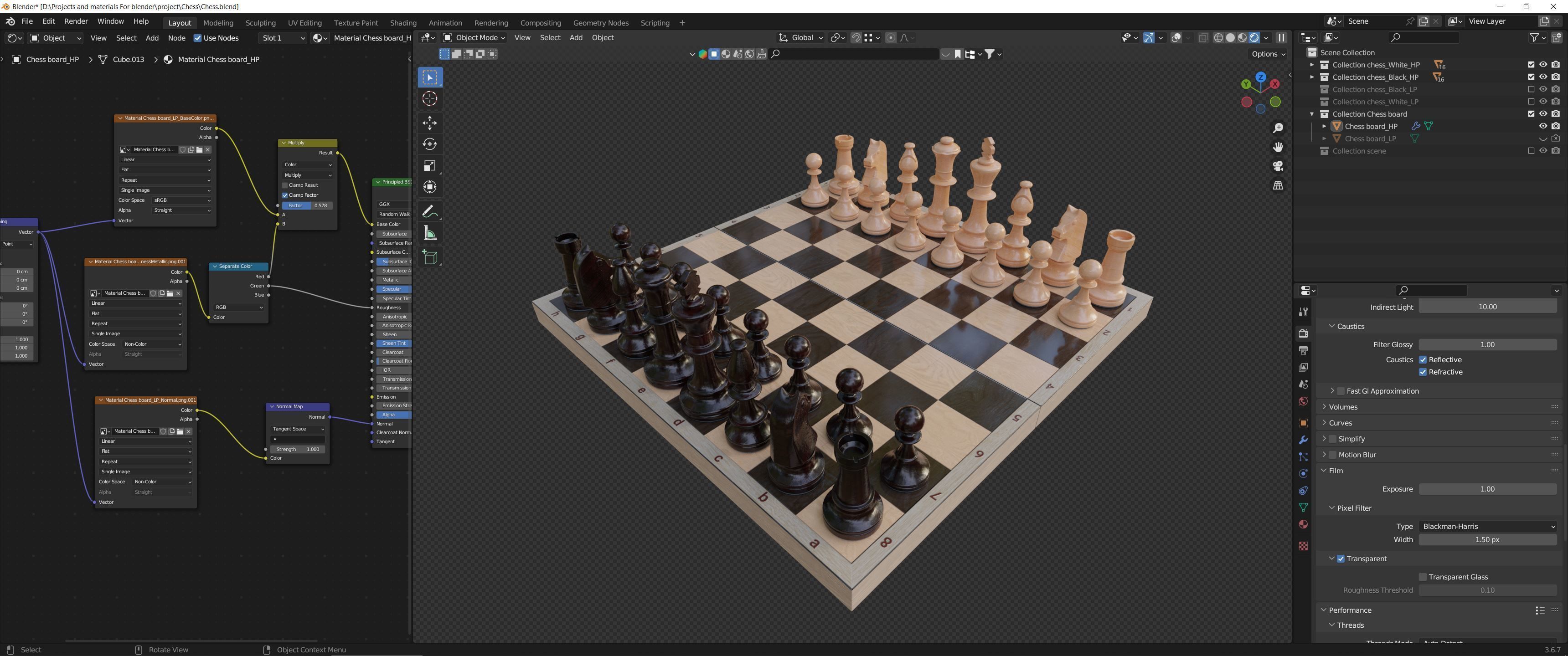The height and width of the screenshot is (656, 1568).
Task: Enable Collection chess_Black_LP checkbox
Action: [1531, 89]
